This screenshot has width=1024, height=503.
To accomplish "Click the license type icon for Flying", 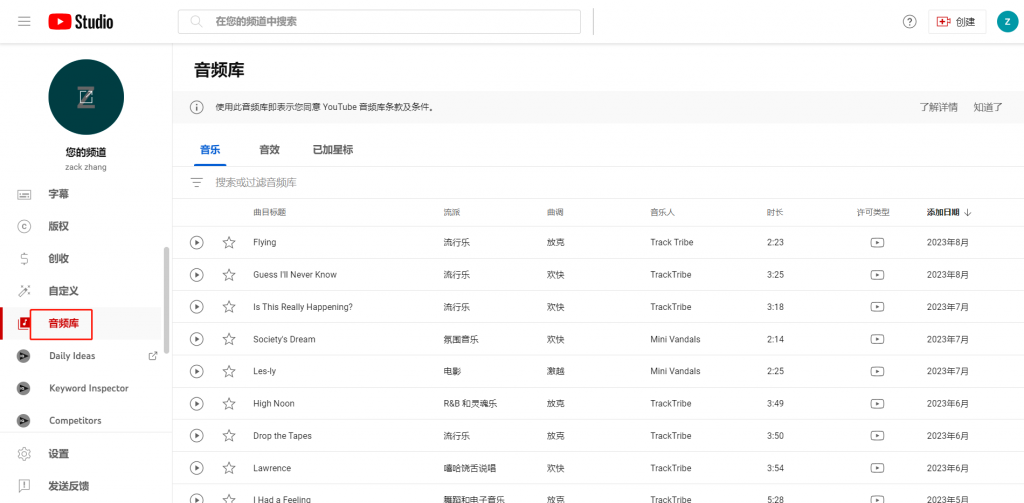I will [x=878, y=242].
